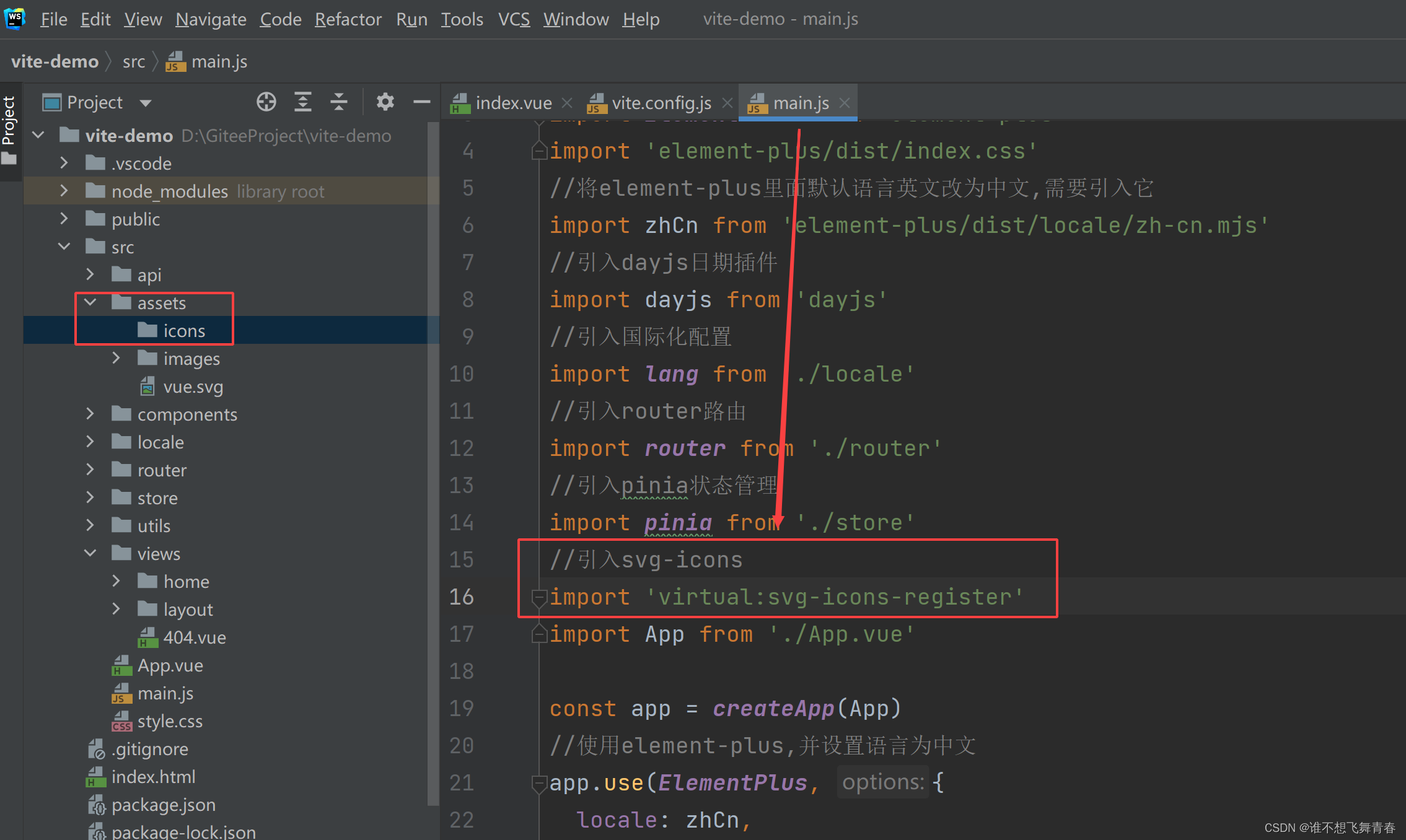Open the Refactor menu
This screenshot has width=1406, height=840.
pyautogui.click(x=348, y=19)
